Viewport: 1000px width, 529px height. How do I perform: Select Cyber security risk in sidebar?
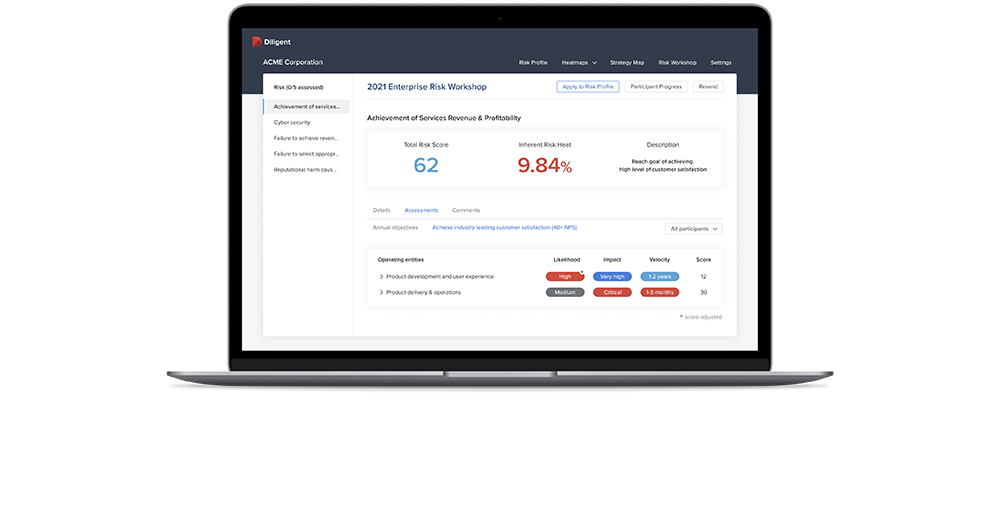click(x=292, y=122)
